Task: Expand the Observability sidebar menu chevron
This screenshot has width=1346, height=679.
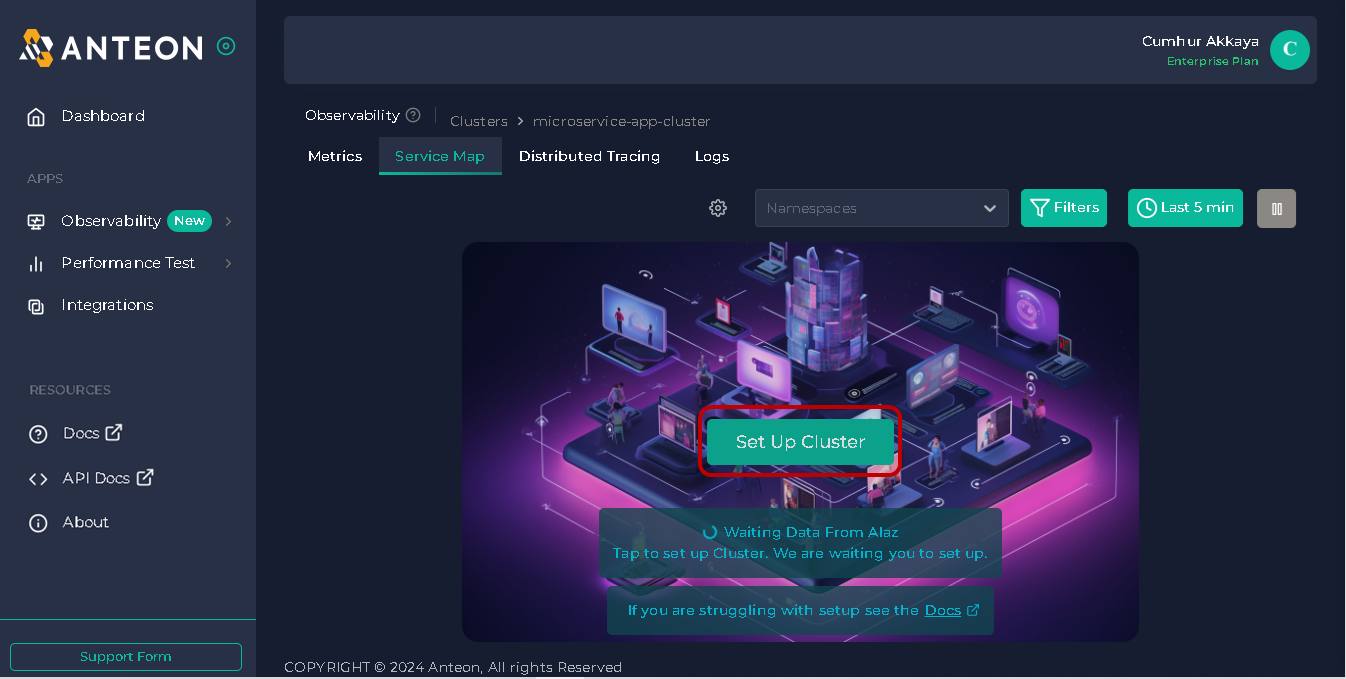Action: [x=228, y=221]
